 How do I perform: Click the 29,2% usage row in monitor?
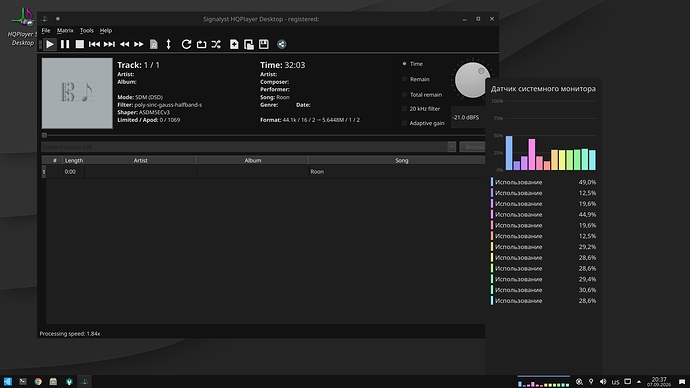[543, 247]
